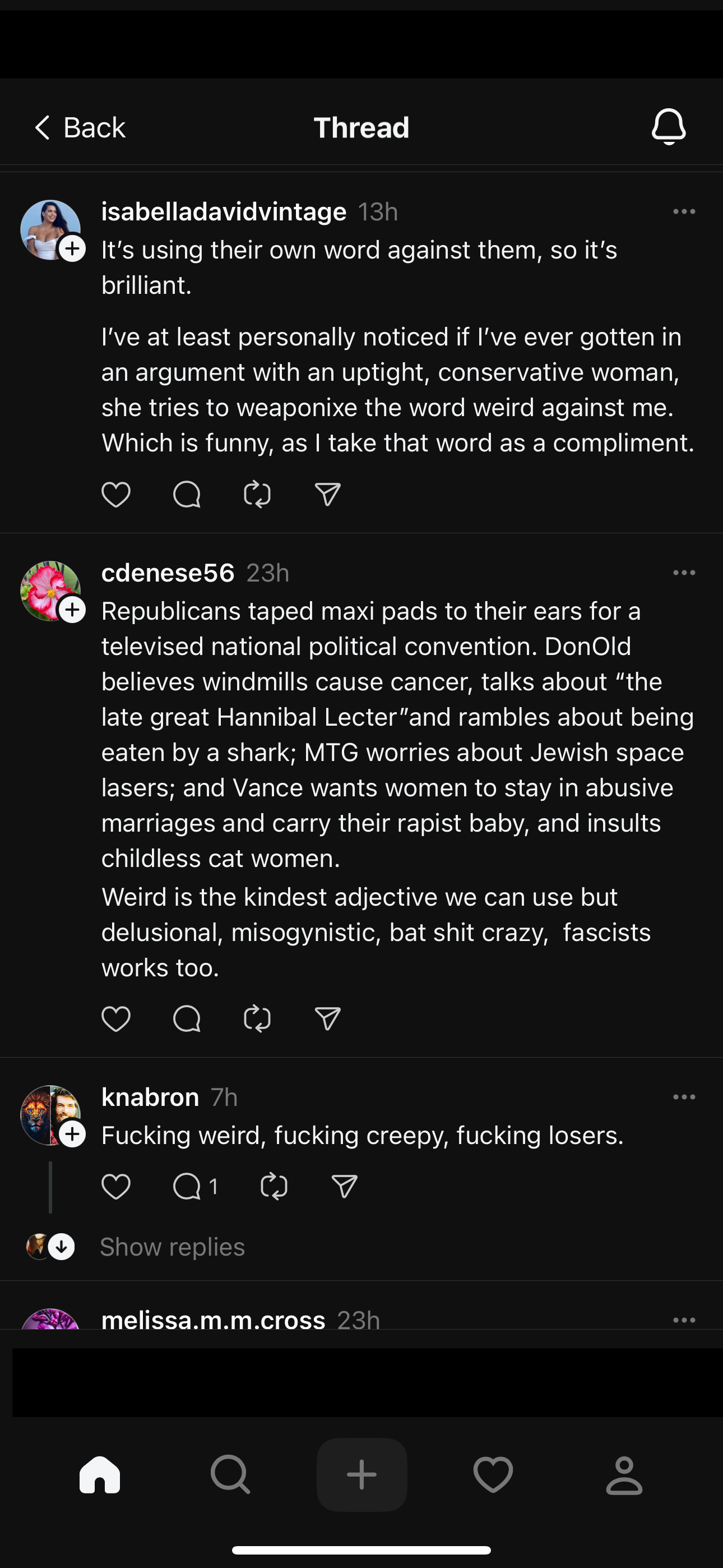This screenshot has width=723, height=1568.
Task: Create a new thread with plus button
Action: pos(361,1475)
